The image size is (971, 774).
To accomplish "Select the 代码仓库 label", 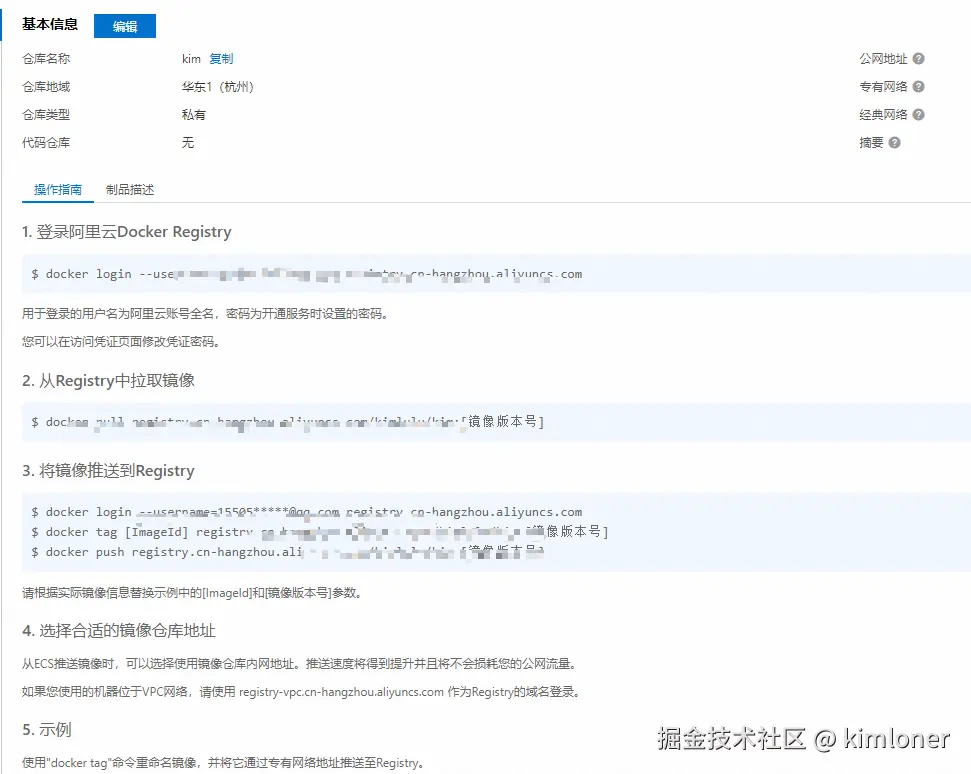I will point(46,142).
